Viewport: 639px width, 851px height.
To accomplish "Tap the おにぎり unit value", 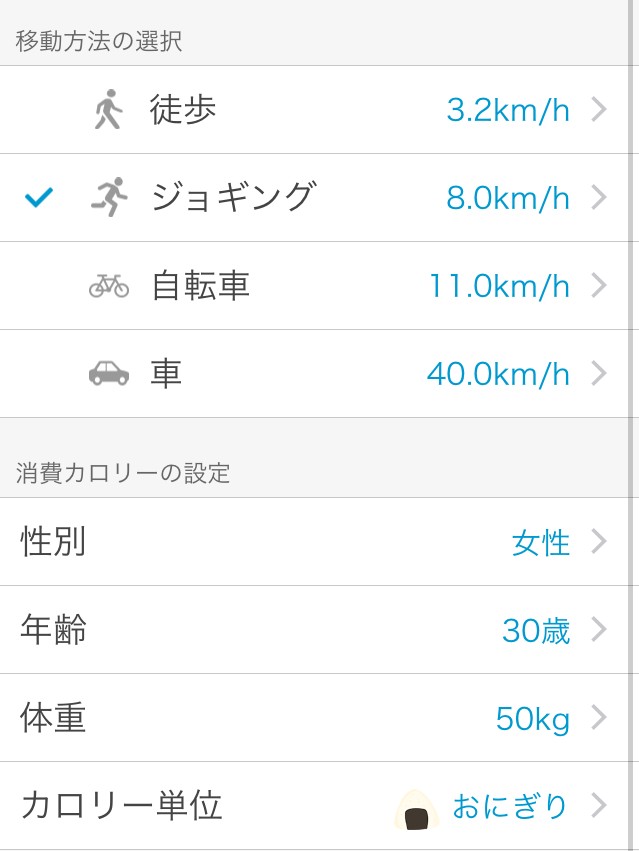I will 510,806.
